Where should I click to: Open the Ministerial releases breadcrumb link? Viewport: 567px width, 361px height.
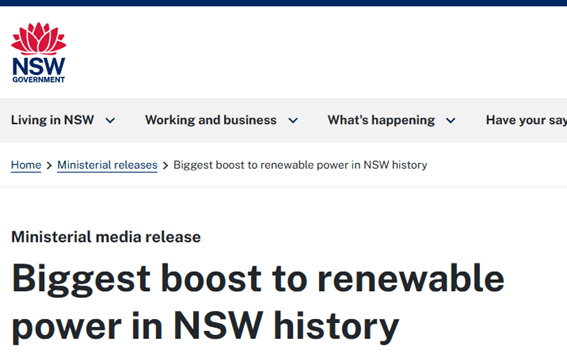point(107,165)
